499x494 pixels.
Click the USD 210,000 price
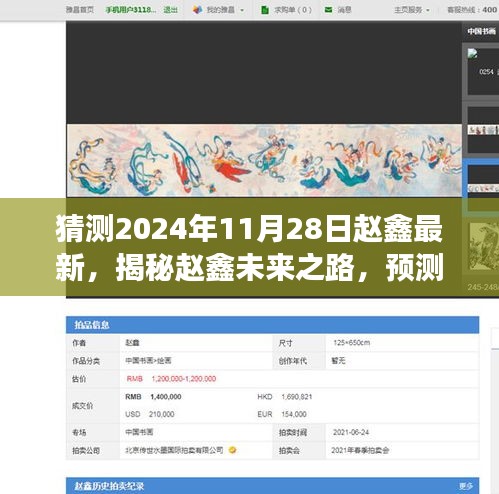point(150,414)
